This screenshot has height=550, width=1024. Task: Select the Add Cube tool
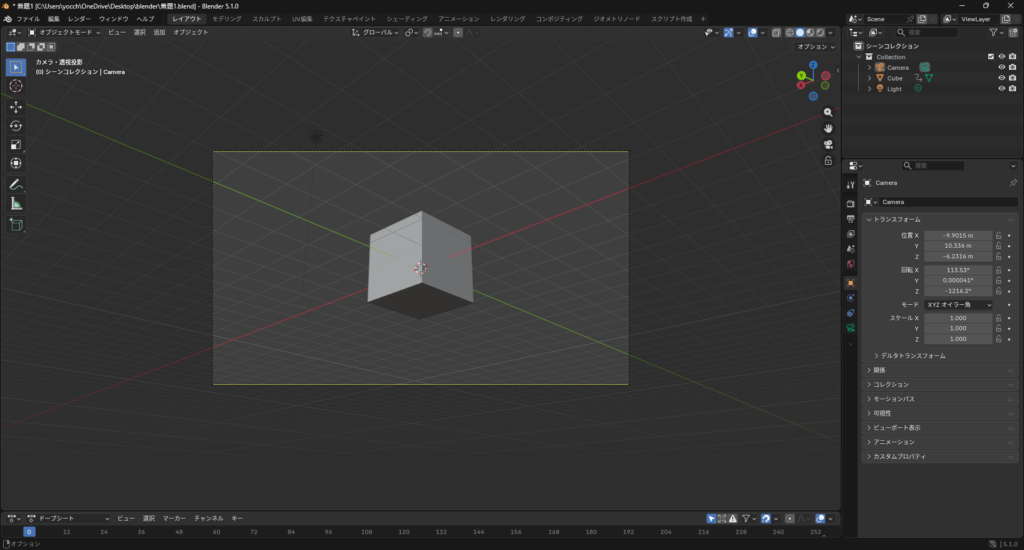pyautogui.click(x=16, y=225)
